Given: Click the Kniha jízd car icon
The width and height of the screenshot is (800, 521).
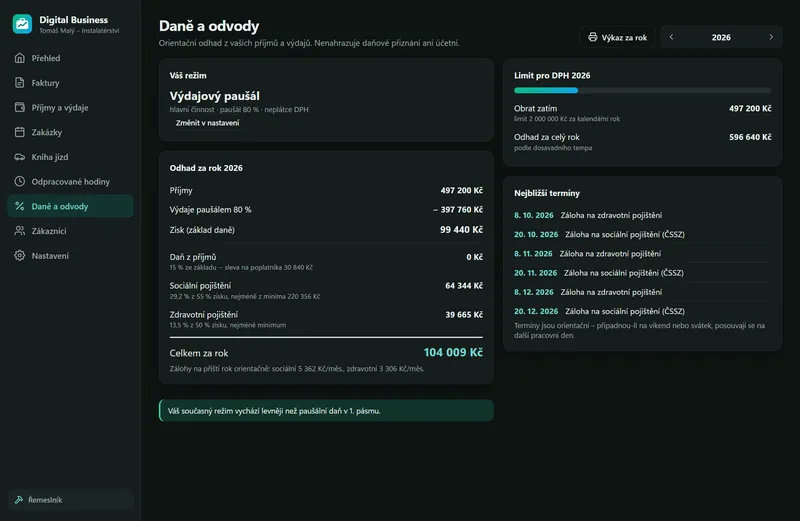Looking at the screenshot, I should [19, 157].
